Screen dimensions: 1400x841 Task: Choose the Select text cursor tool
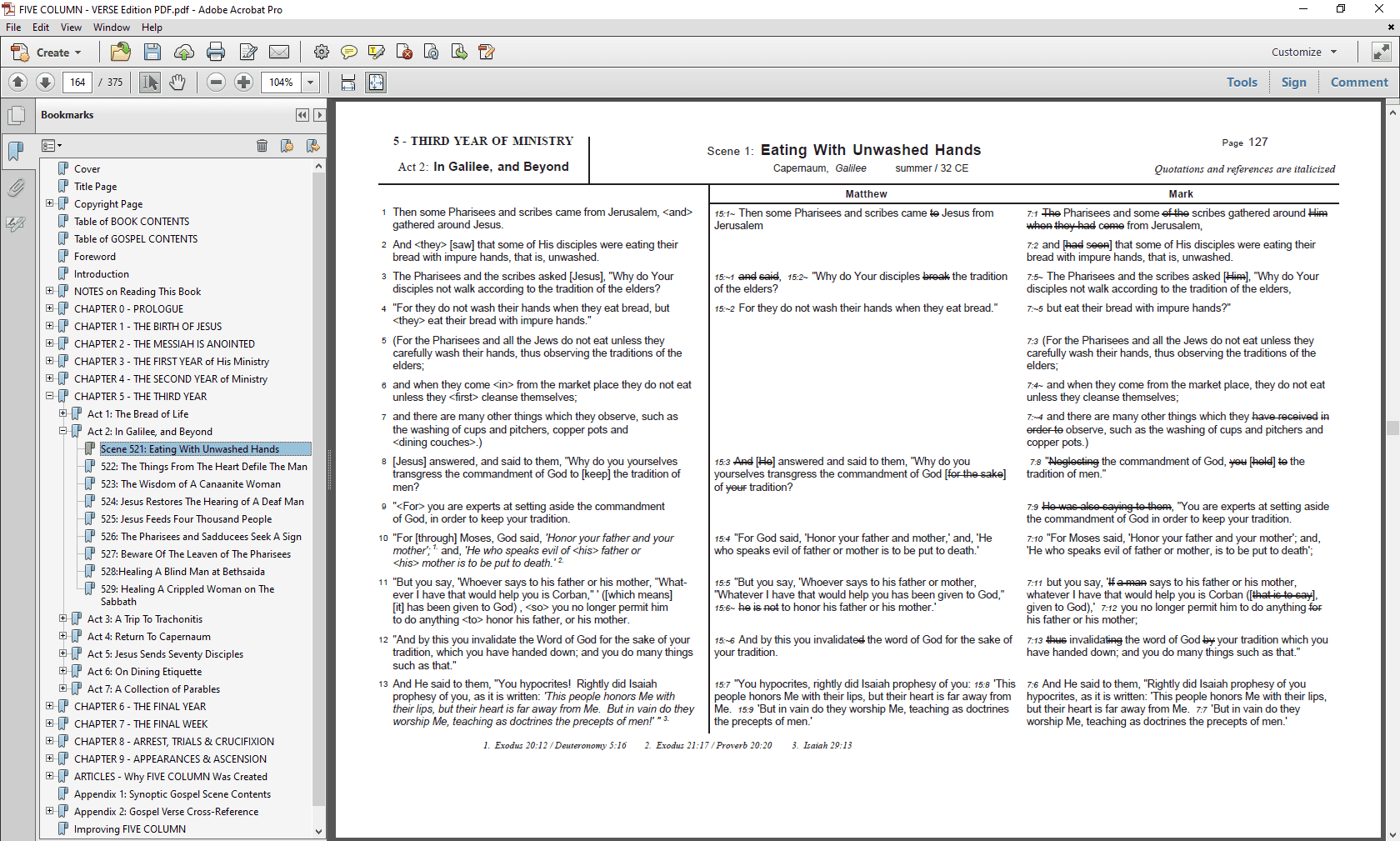pos(150,82)
